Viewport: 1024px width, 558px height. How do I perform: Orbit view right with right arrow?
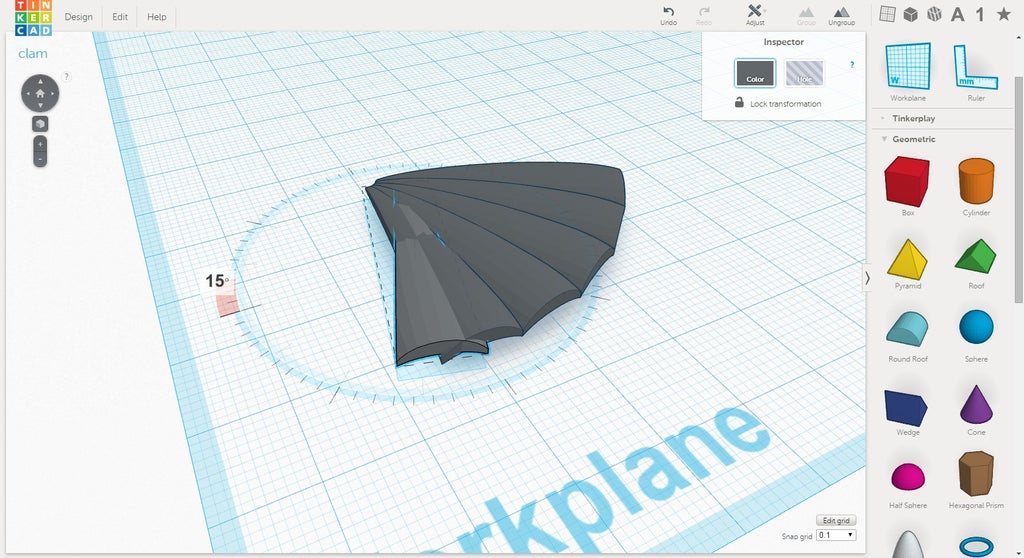pyautogui.click(x=52, y=93)
